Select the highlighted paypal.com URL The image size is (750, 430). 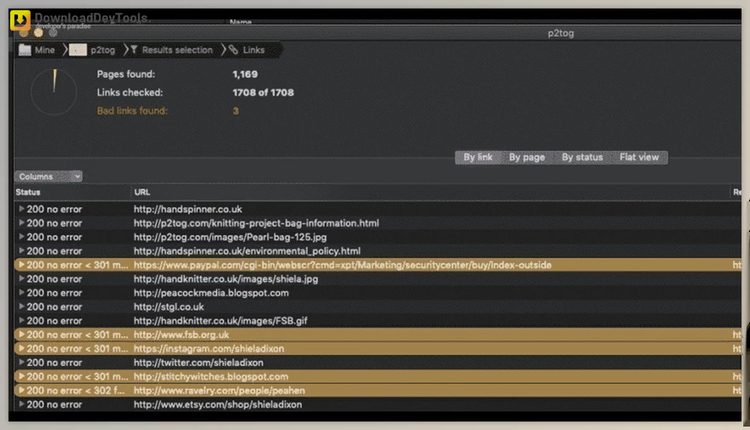coord(342,265)
